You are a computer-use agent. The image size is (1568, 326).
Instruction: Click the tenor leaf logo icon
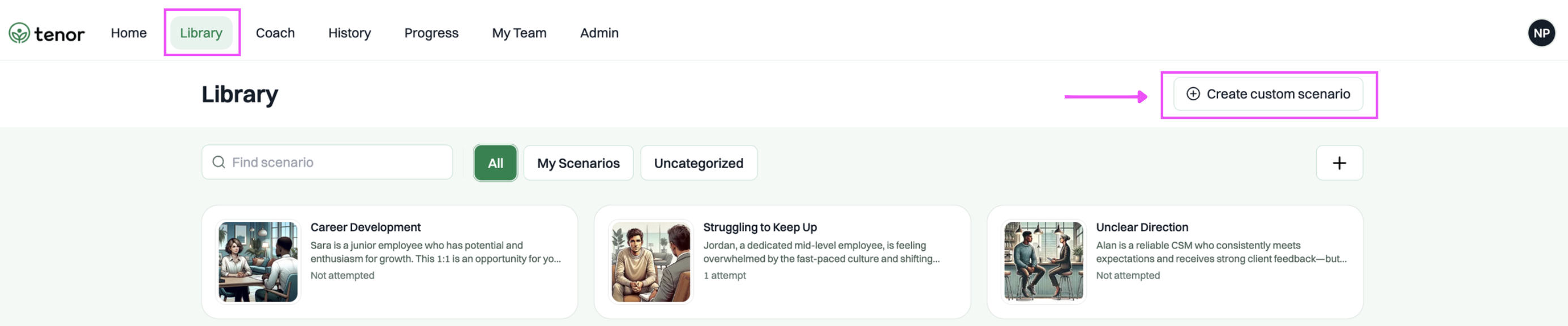click(19, 33)
